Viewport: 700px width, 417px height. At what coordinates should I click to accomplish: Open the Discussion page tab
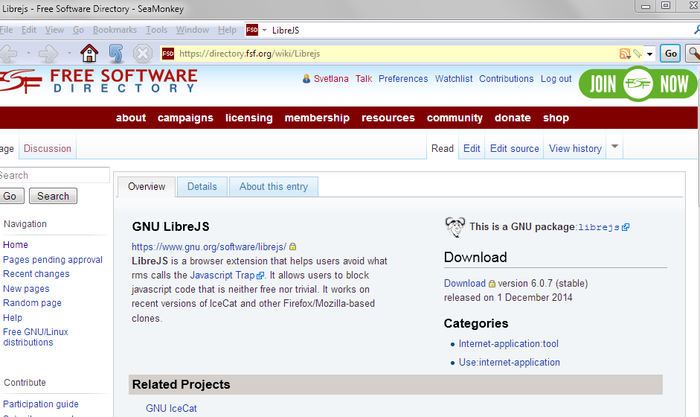click(x=47, y=148)
